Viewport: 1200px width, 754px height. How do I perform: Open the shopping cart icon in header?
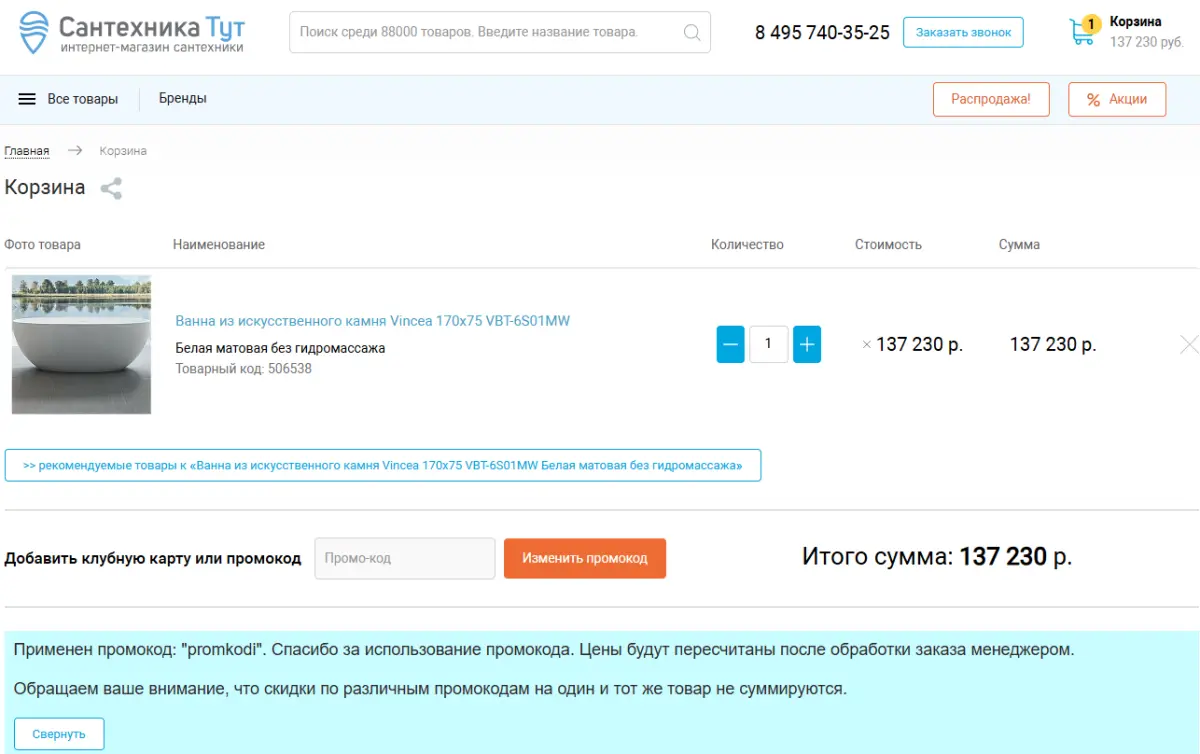1082,32
